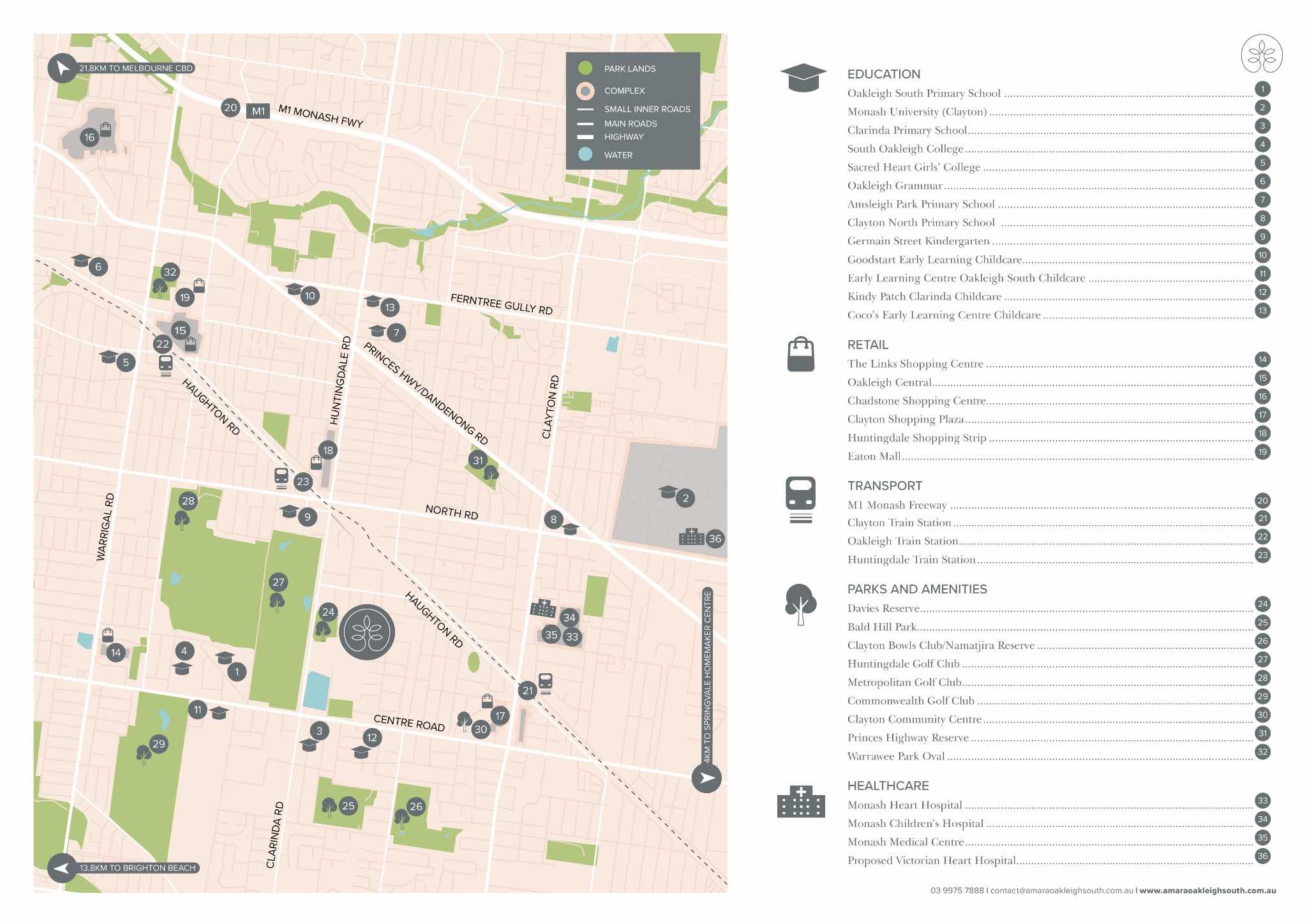Viewport: 1307px width, 924px height.
Task: Click the contact@amaraoakleighsouth.com.au email address
Action: [x=1062, y=890]
